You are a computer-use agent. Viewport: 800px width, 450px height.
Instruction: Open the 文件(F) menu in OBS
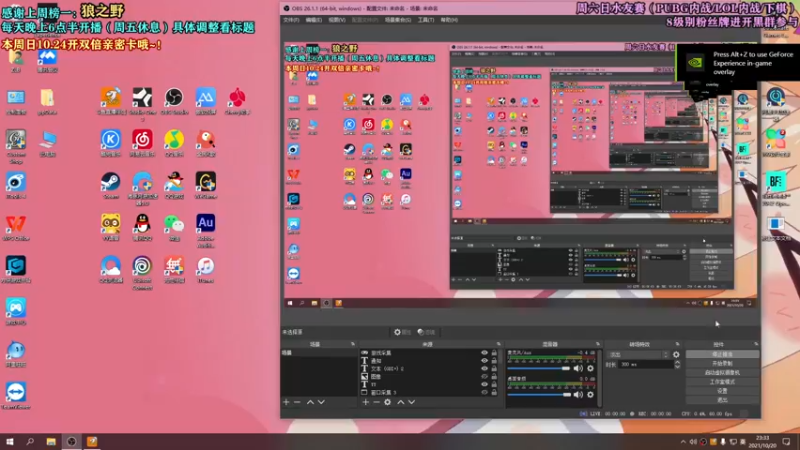tap(291, 20)
